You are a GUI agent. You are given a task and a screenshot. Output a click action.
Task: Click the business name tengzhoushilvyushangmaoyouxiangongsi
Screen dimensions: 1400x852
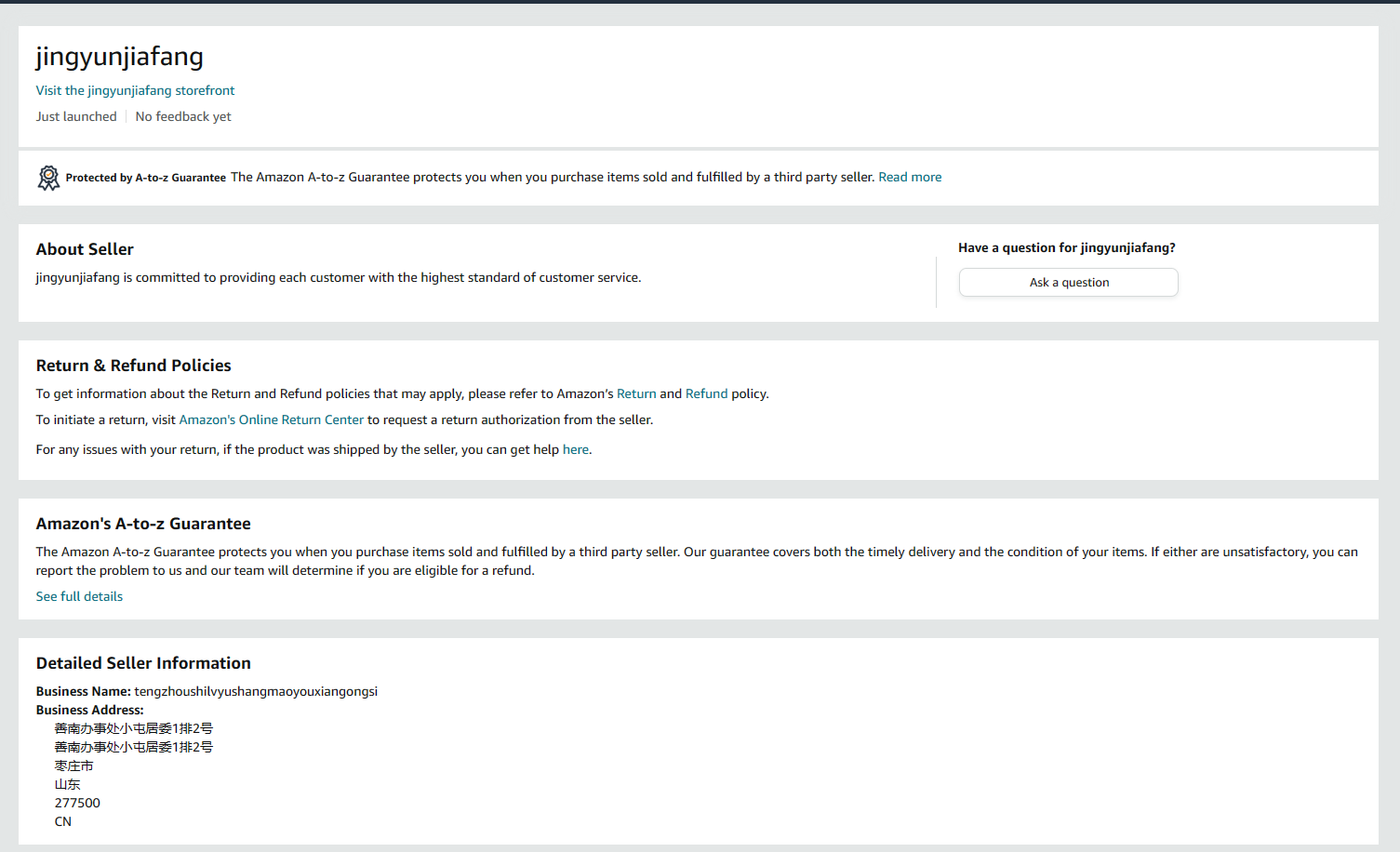[256, 691]
